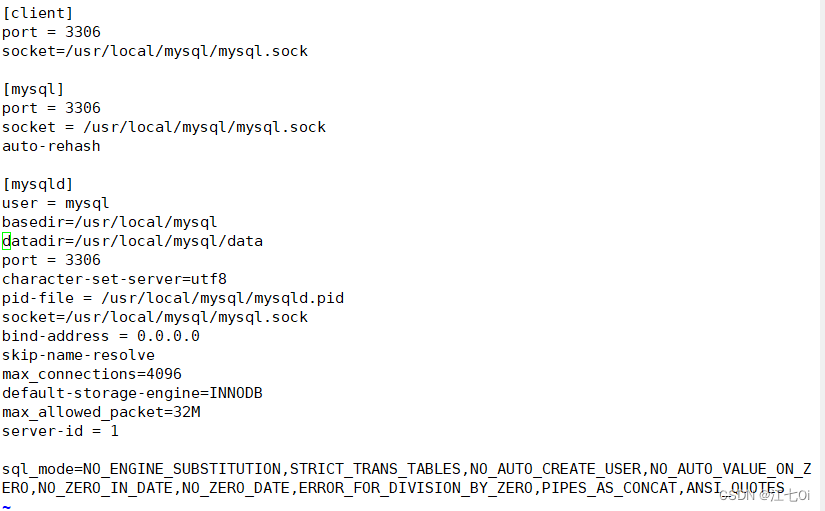
Task: Click the default-storage-engine=INNODB line
Action: tap(133, 393)
